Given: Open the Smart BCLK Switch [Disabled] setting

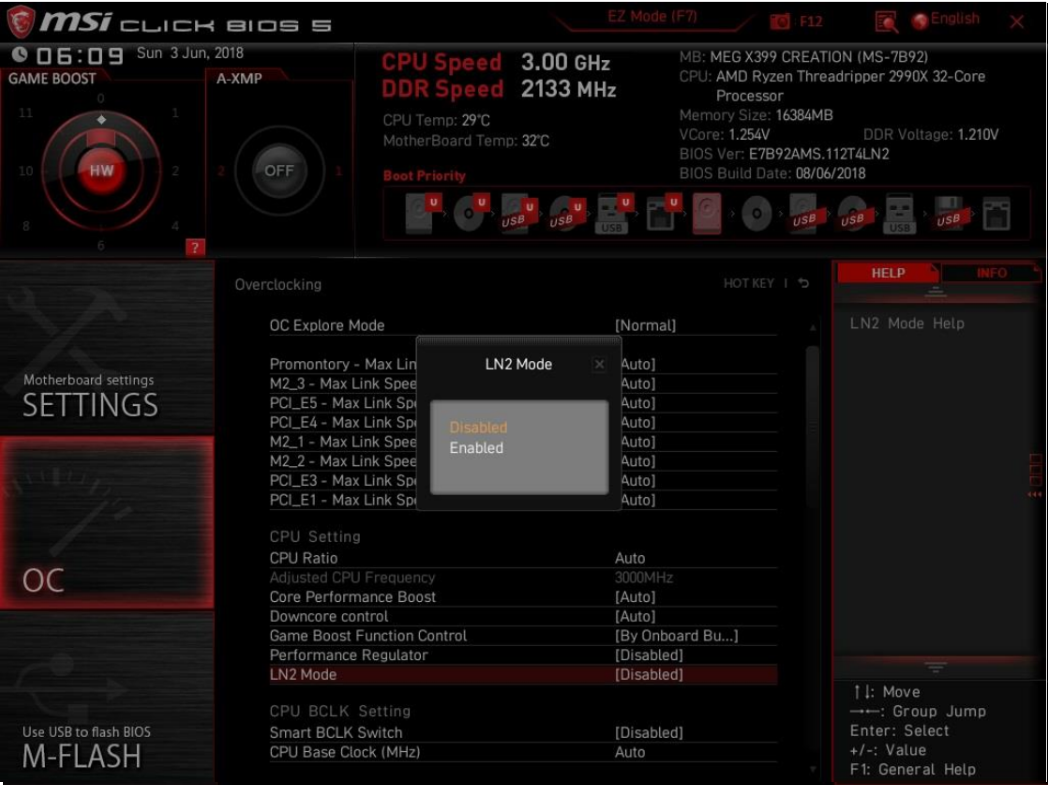Looking at the screenshot, I should point(523,732).
